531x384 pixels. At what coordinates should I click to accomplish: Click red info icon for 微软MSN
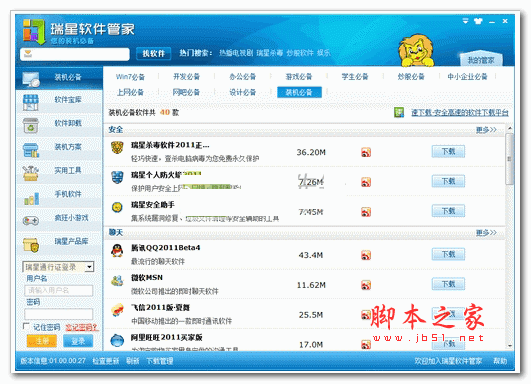point(366,285)
